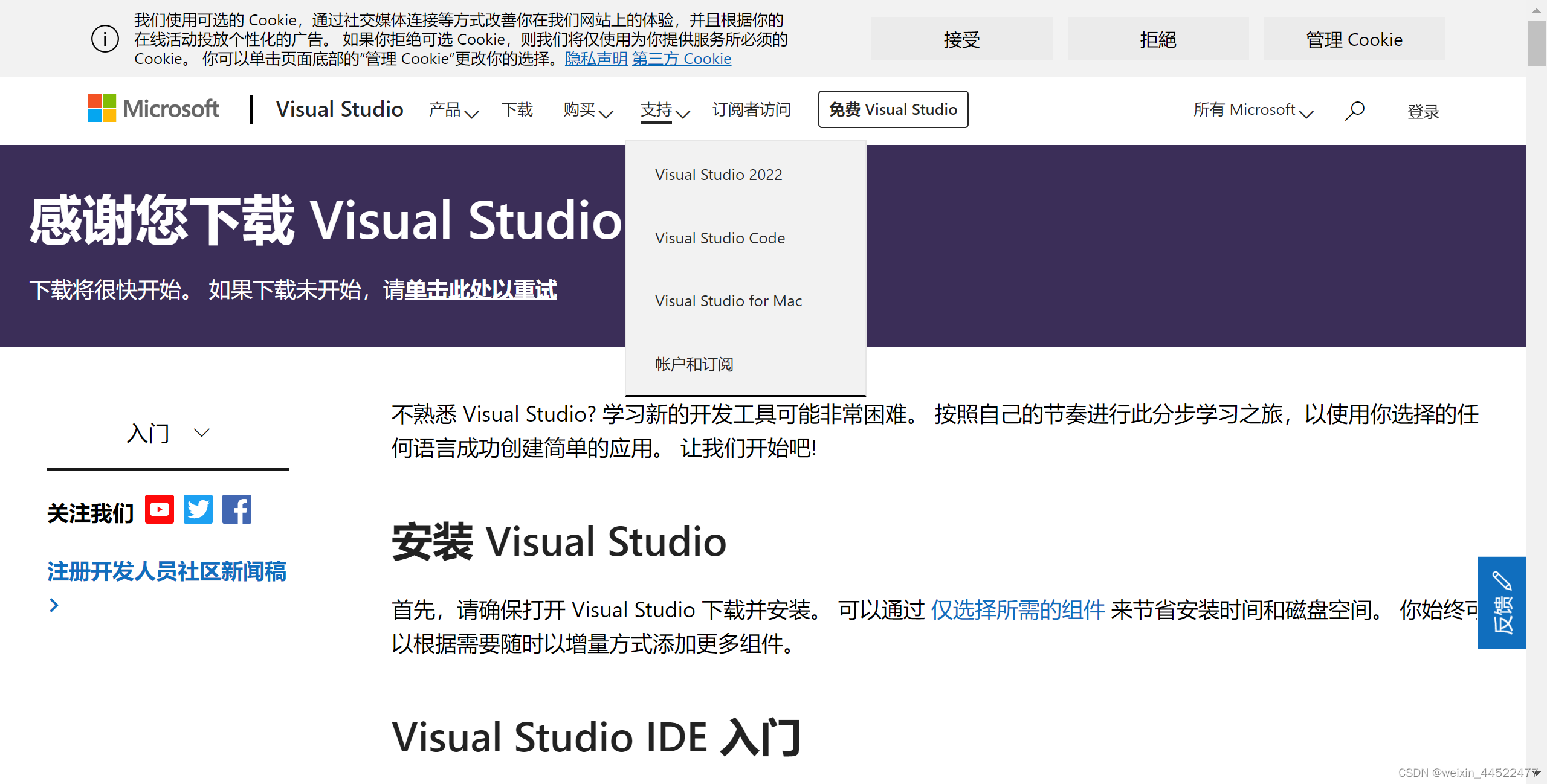Screen dimensions: 1547x784
Task: Open the YouTube channel icon
Action: tap(159, 509)
